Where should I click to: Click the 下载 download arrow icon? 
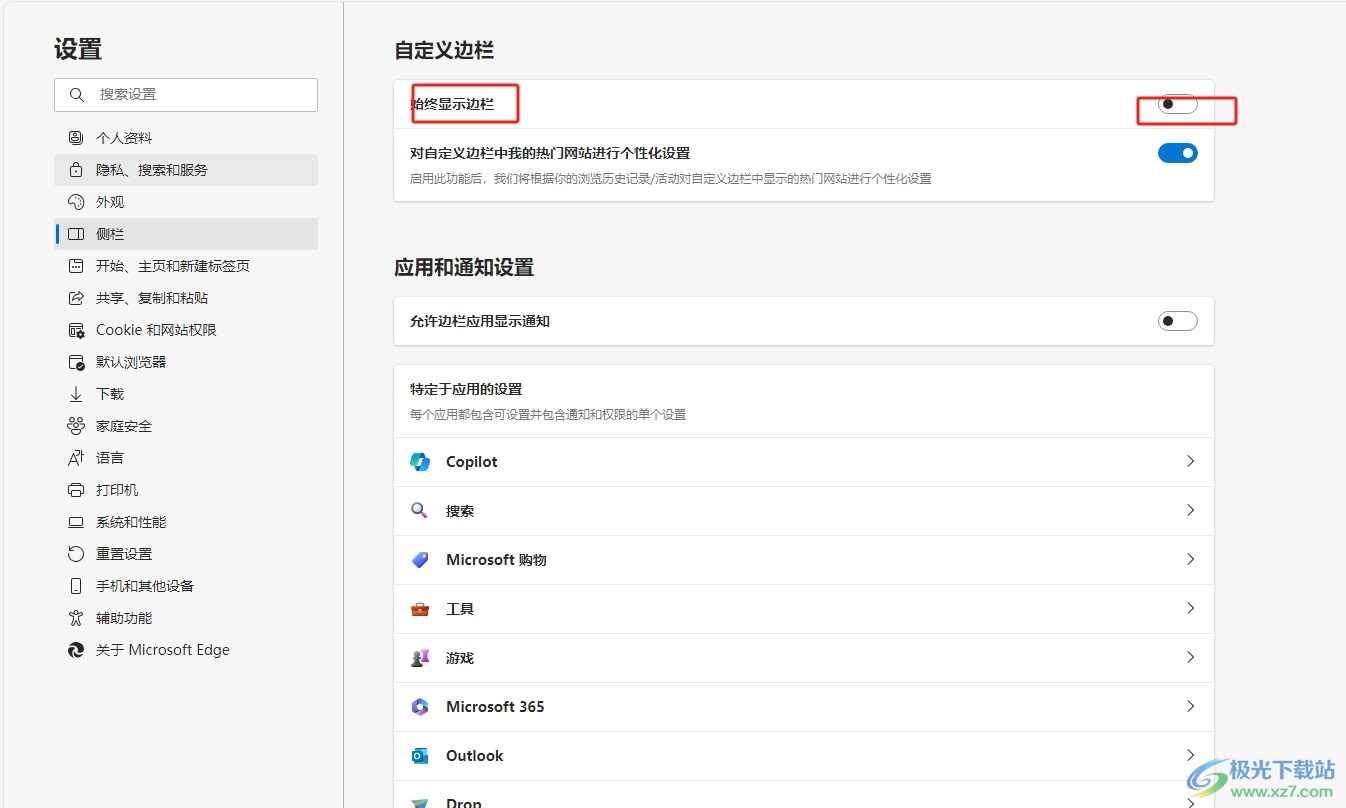75,394
